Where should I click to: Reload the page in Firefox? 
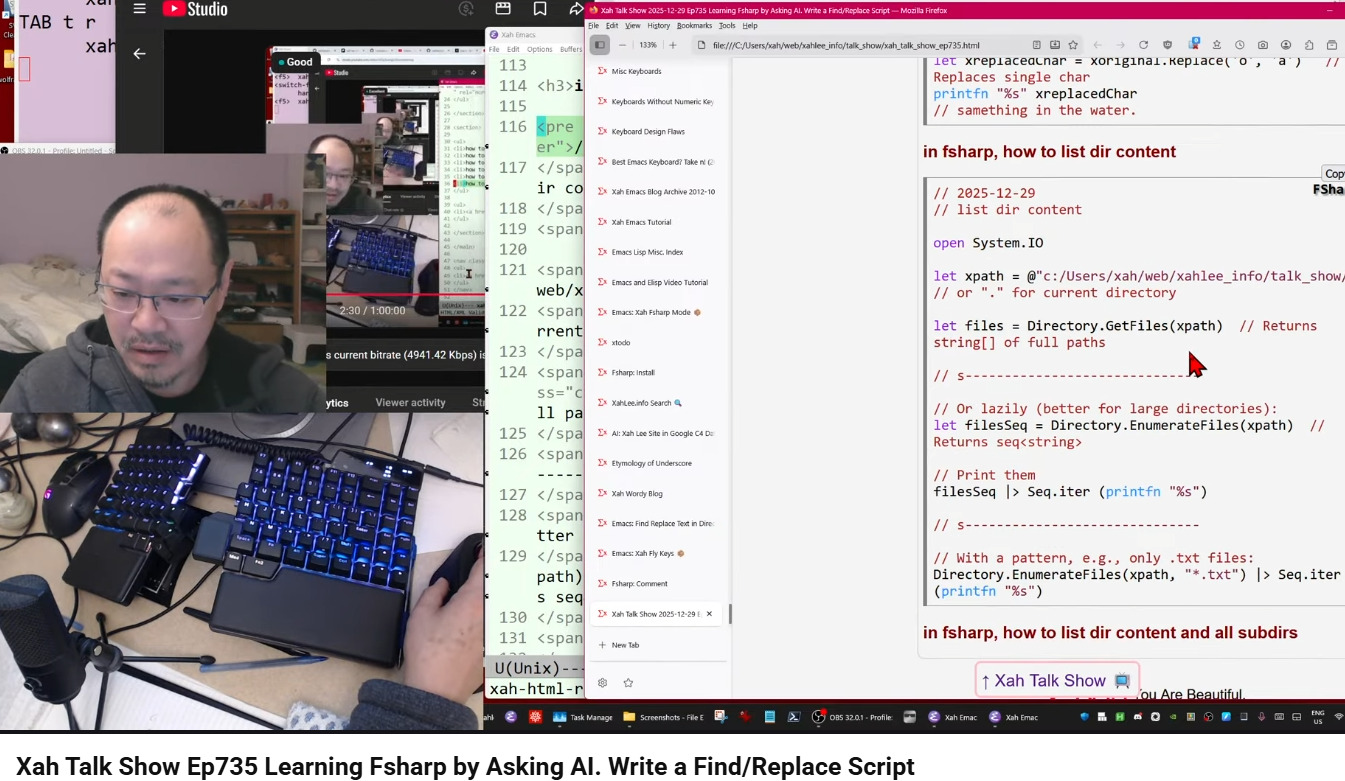tap(1143, 45)
